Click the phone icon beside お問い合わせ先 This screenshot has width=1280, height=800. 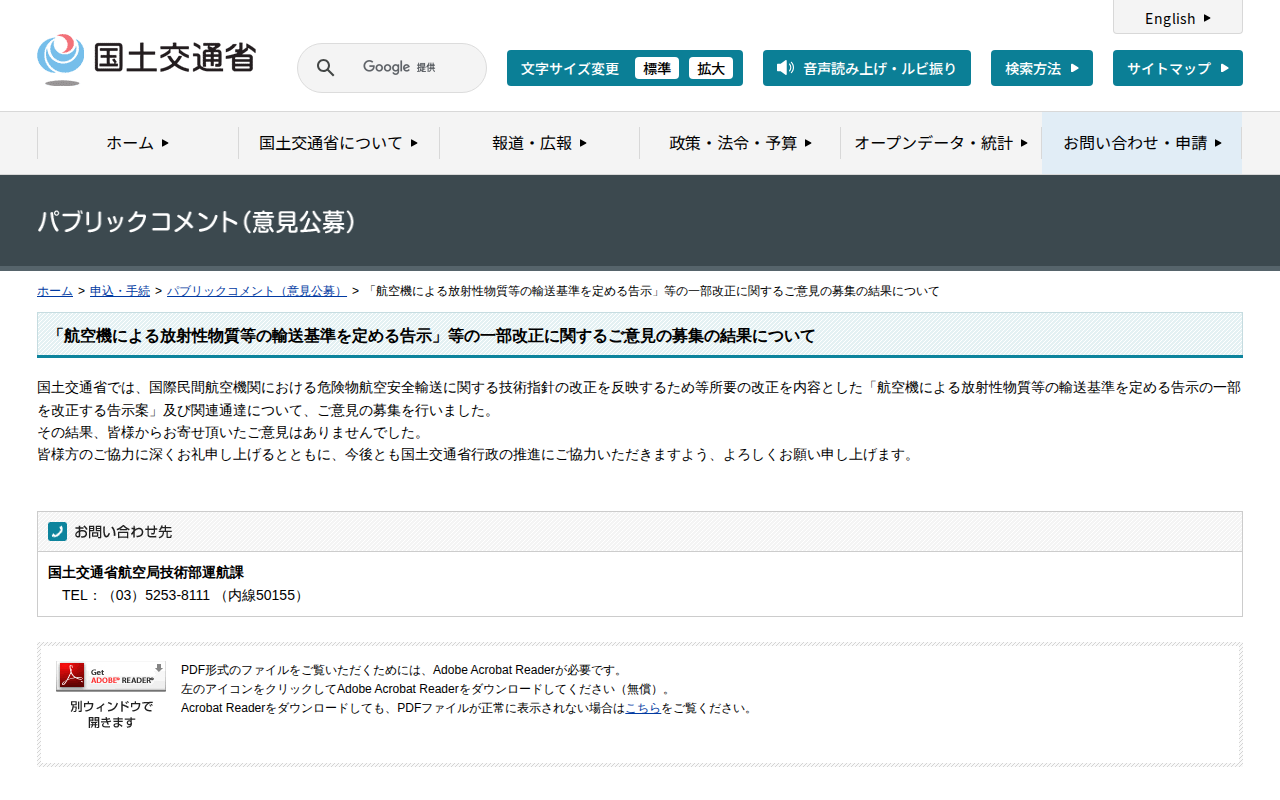[57, 532]
